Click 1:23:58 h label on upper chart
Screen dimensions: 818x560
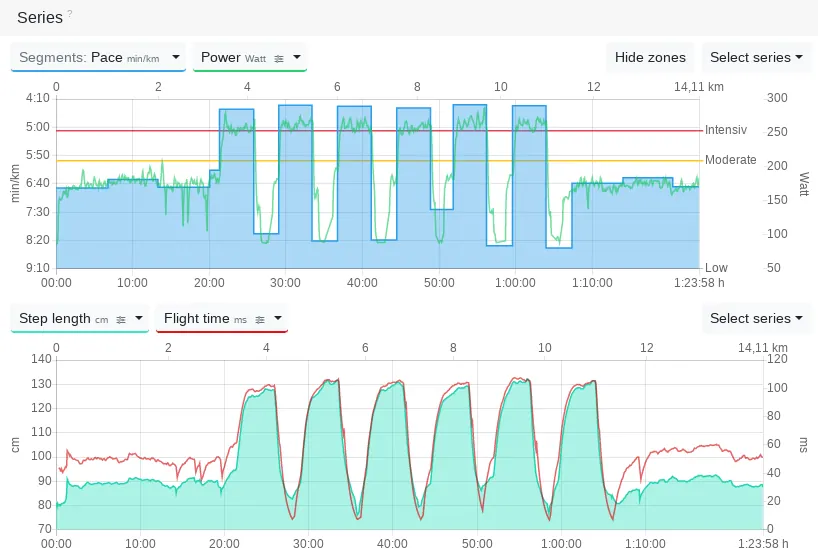point(699,283)
